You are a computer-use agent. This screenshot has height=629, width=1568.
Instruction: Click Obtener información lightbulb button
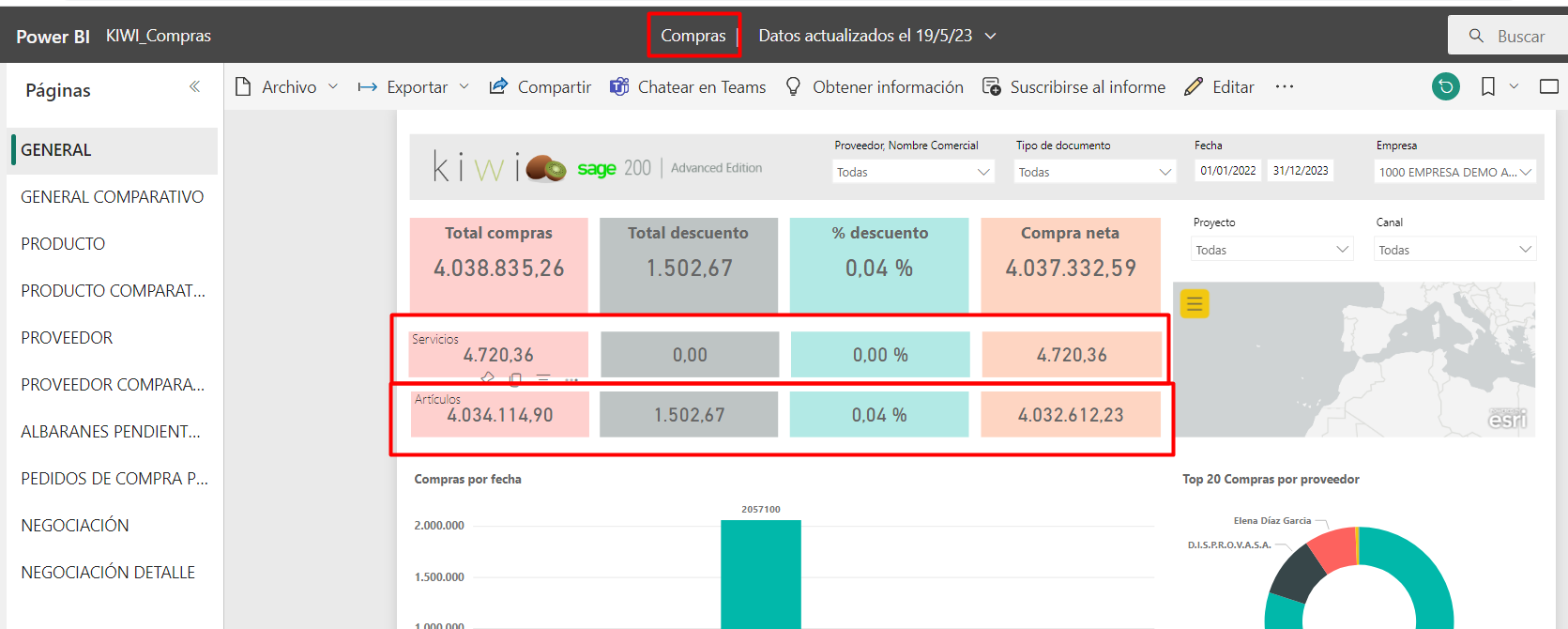(875, 87)
